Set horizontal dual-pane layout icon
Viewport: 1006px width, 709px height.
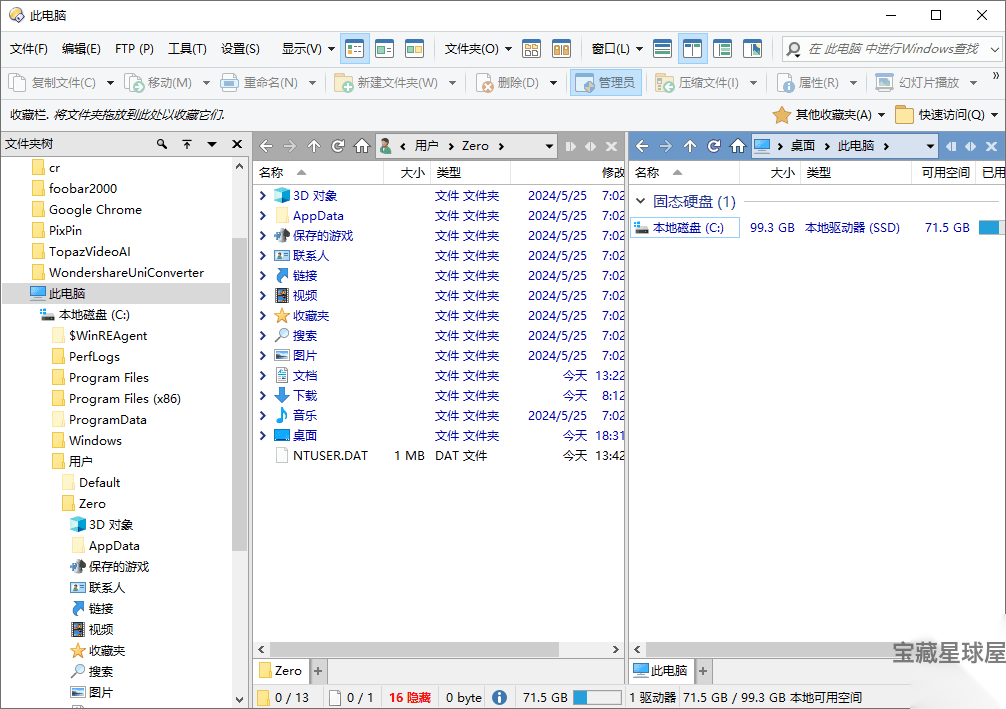[x=662, y=49]
